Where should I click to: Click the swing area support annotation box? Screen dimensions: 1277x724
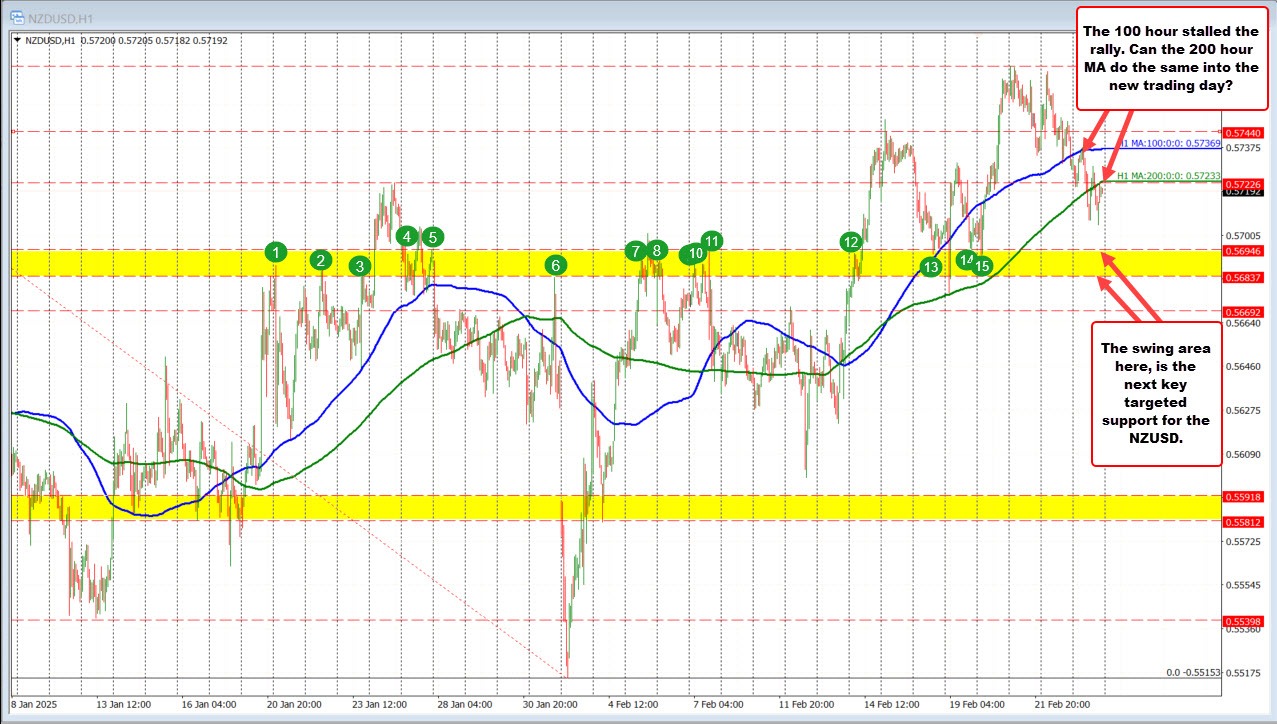click(x=1154, y=392)
